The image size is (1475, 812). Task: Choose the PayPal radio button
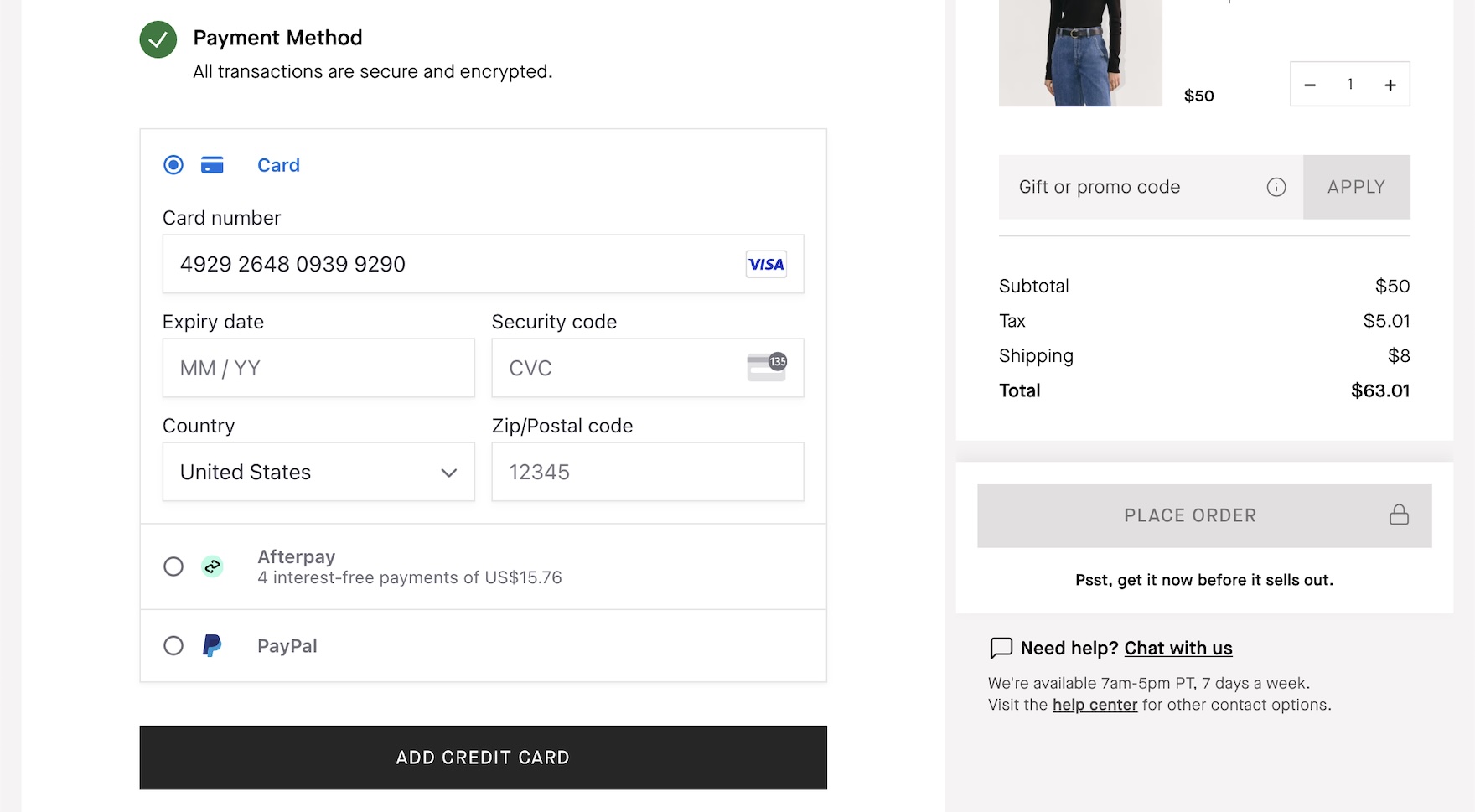pos(173,645)
